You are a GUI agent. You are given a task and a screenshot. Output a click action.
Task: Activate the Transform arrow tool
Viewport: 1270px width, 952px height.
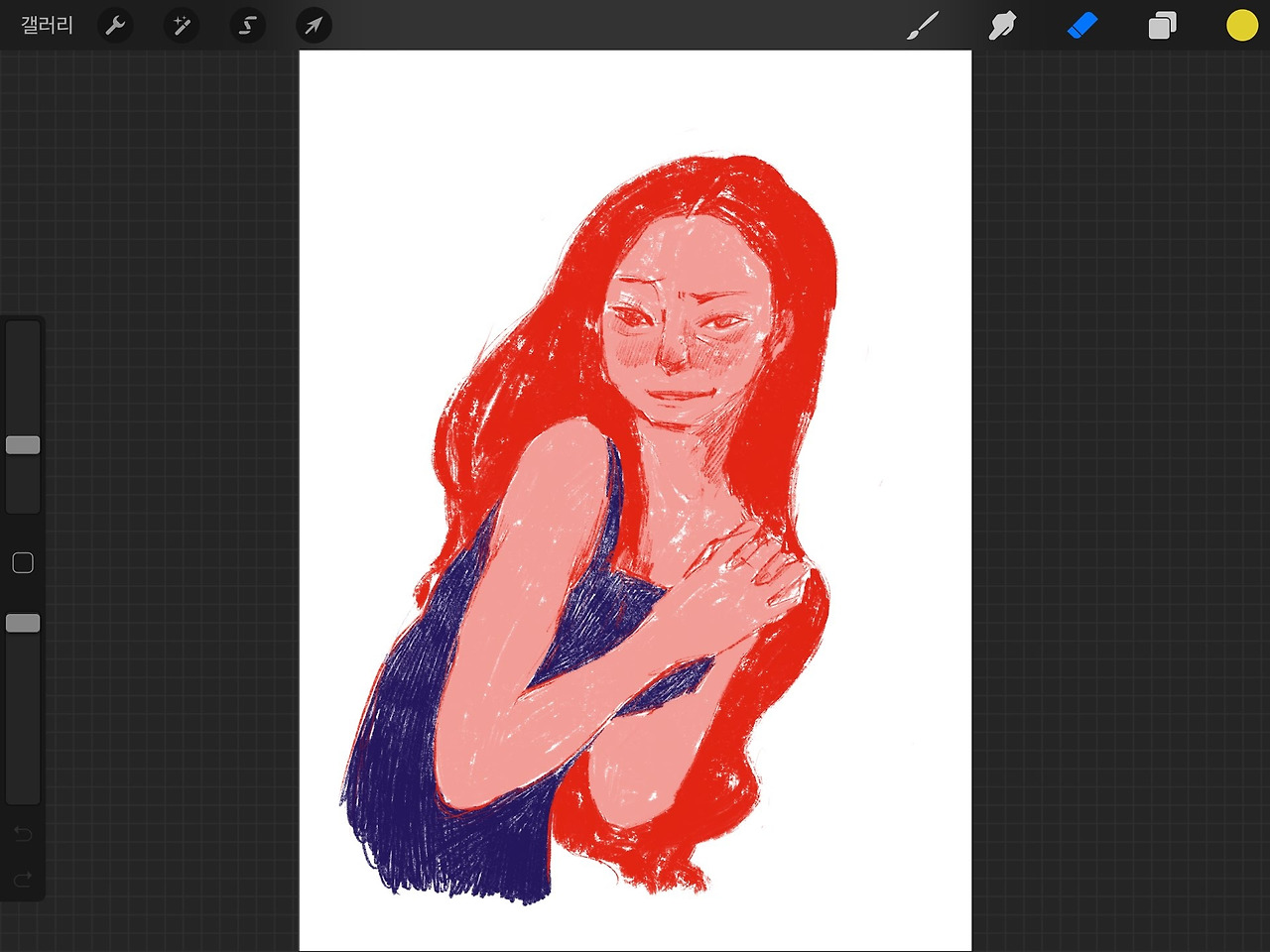[314, 25]
